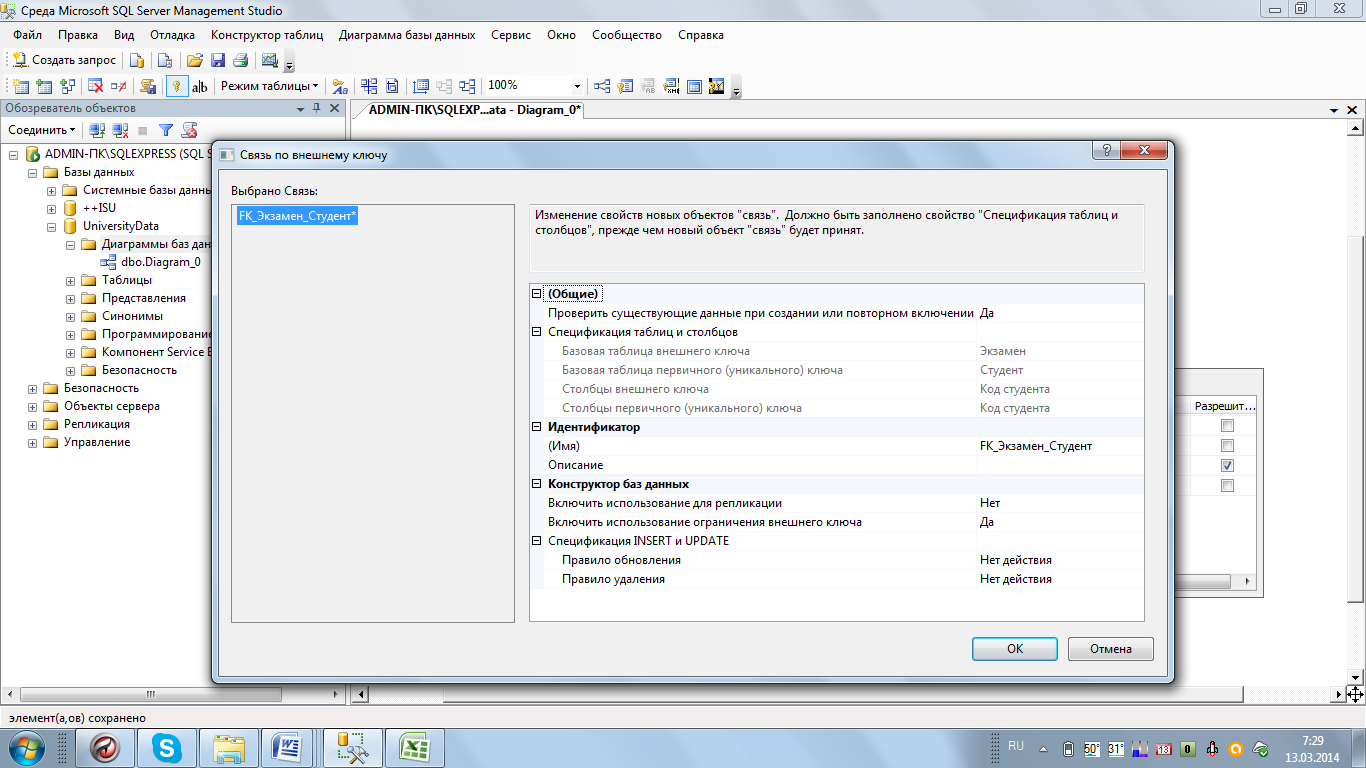Click the Правило удаления property row
Image resolution: width=1366 pixels, height=768 pixels.
[836, 579]
